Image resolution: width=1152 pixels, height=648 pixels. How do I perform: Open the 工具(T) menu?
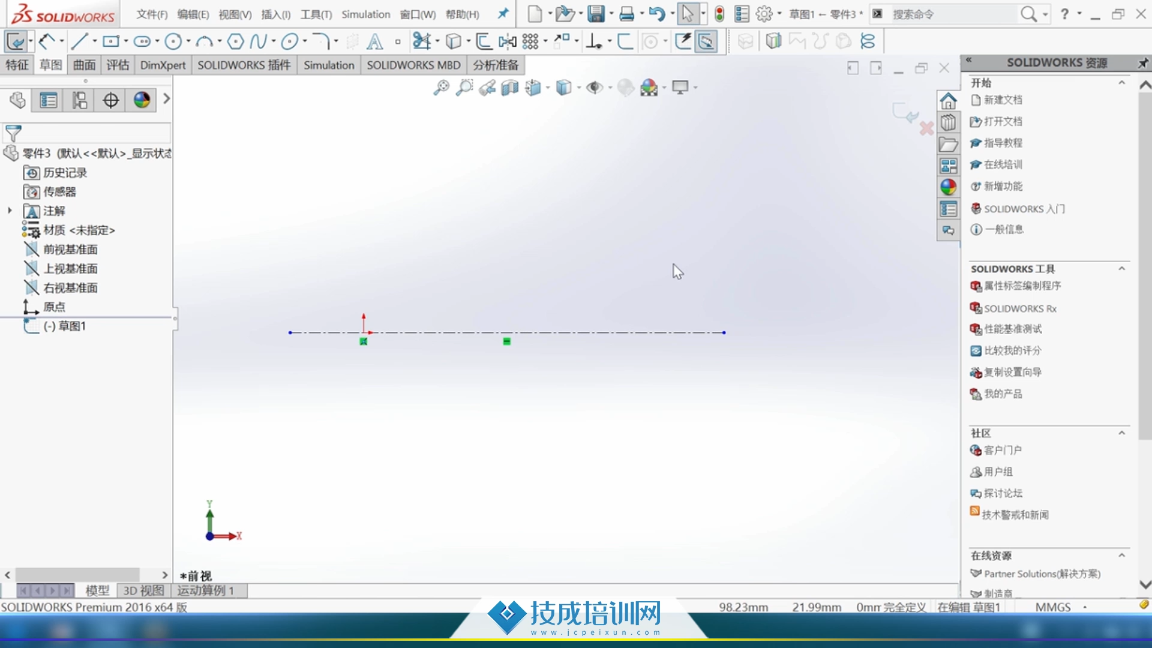coord(316,15)
